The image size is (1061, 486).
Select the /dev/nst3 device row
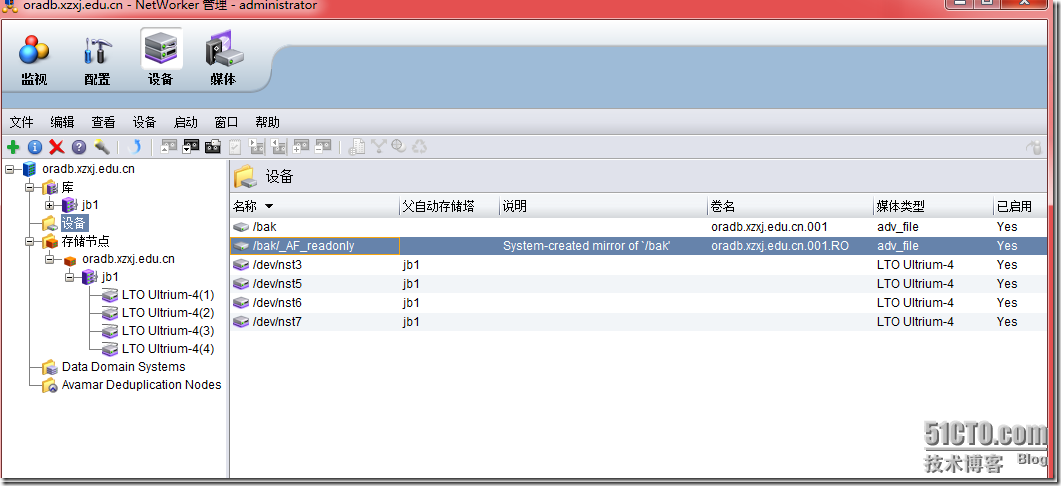[639, 265]
